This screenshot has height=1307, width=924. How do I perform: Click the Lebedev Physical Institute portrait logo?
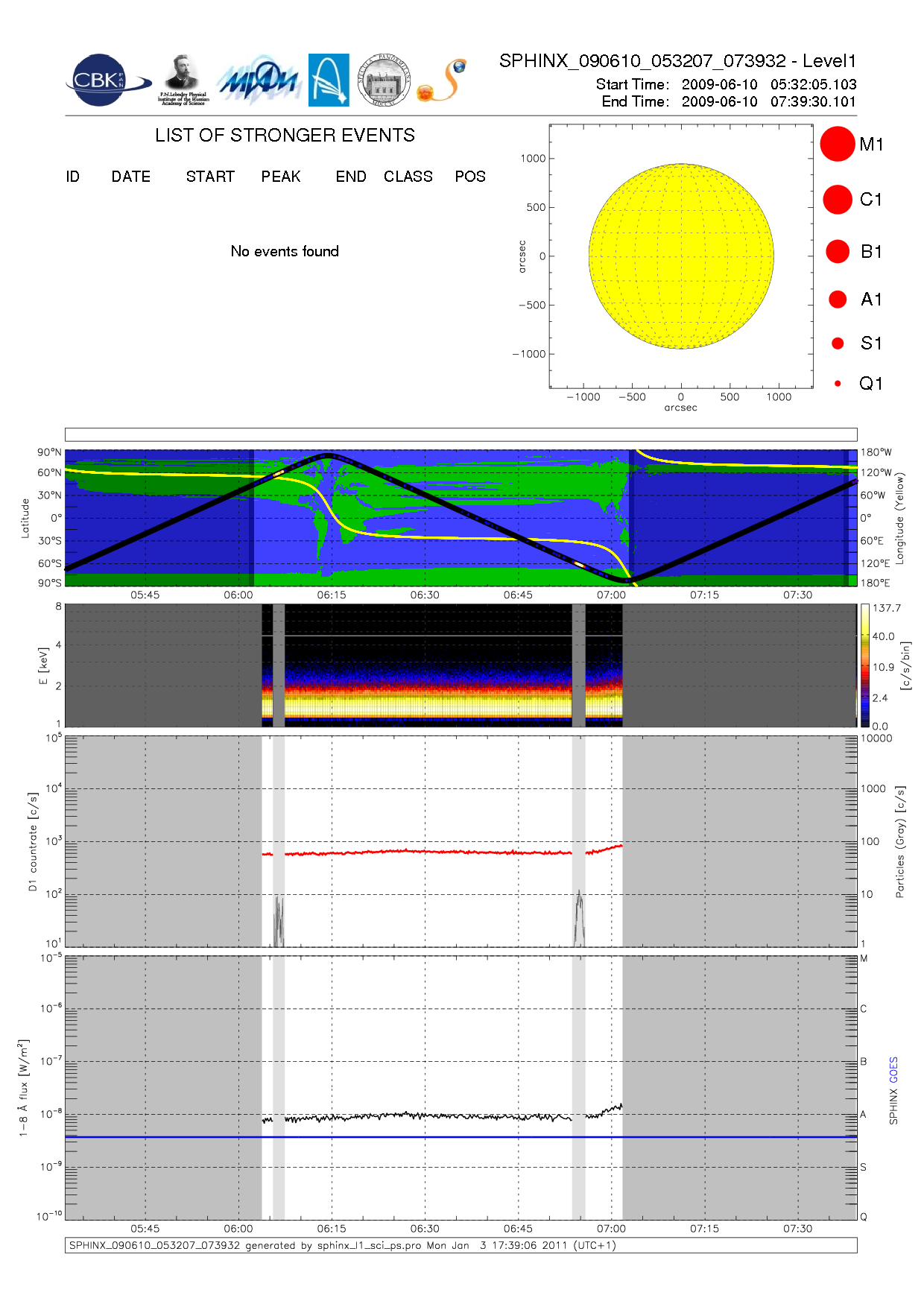[x=183, y=80]
